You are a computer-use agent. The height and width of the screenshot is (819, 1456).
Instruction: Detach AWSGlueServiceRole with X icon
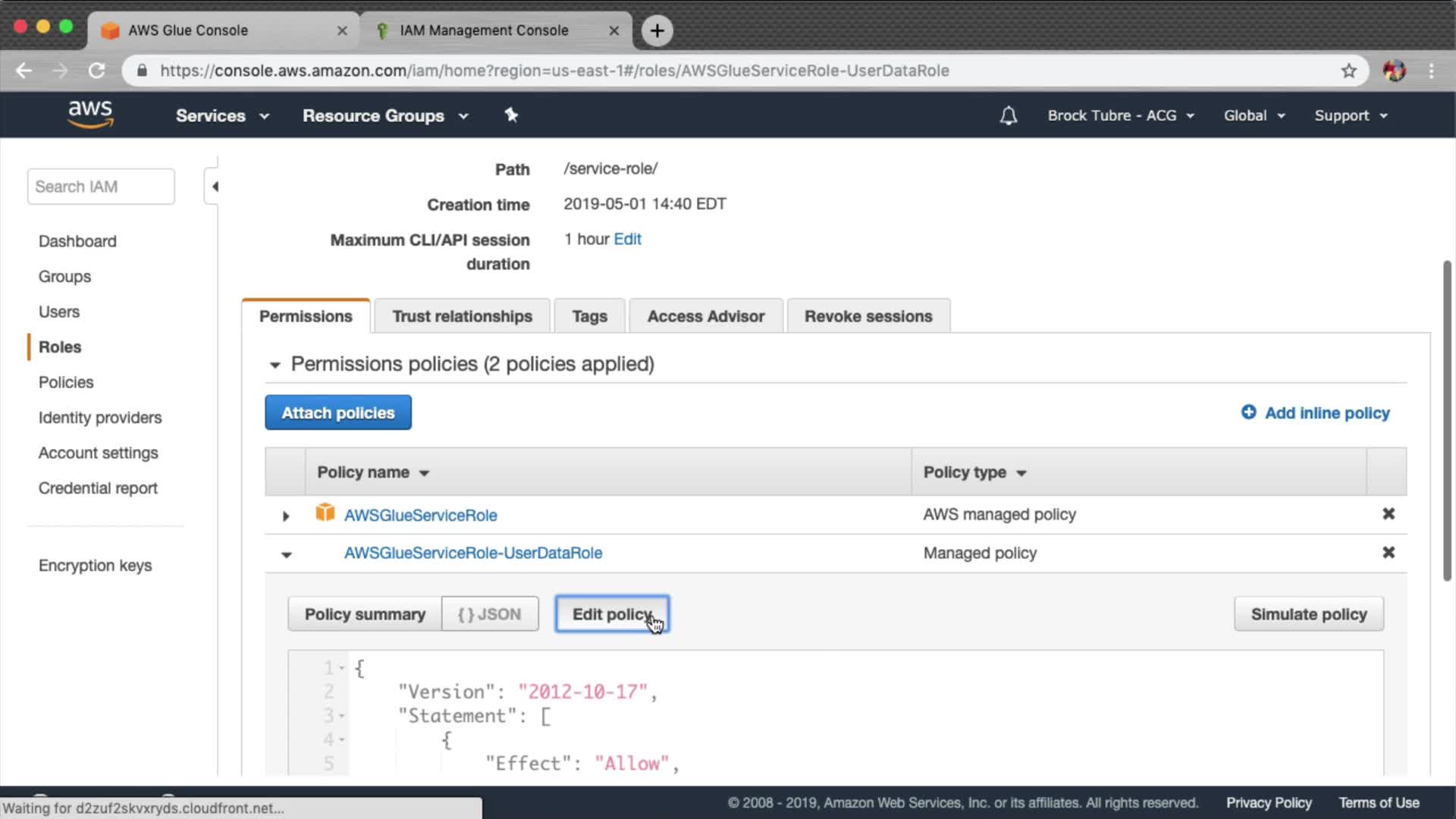pos(1388,514)
